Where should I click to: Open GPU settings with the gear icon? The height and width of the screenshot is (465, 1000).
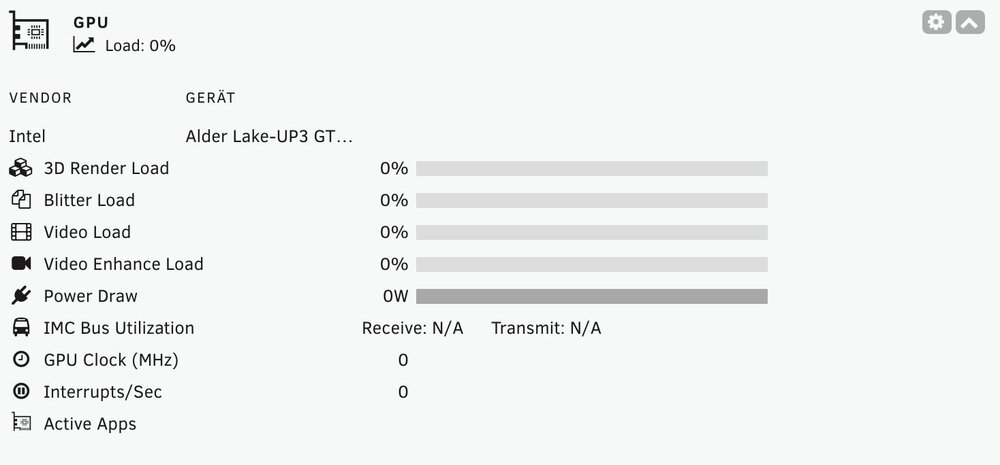pyautogui.click(x=936, y=22)
